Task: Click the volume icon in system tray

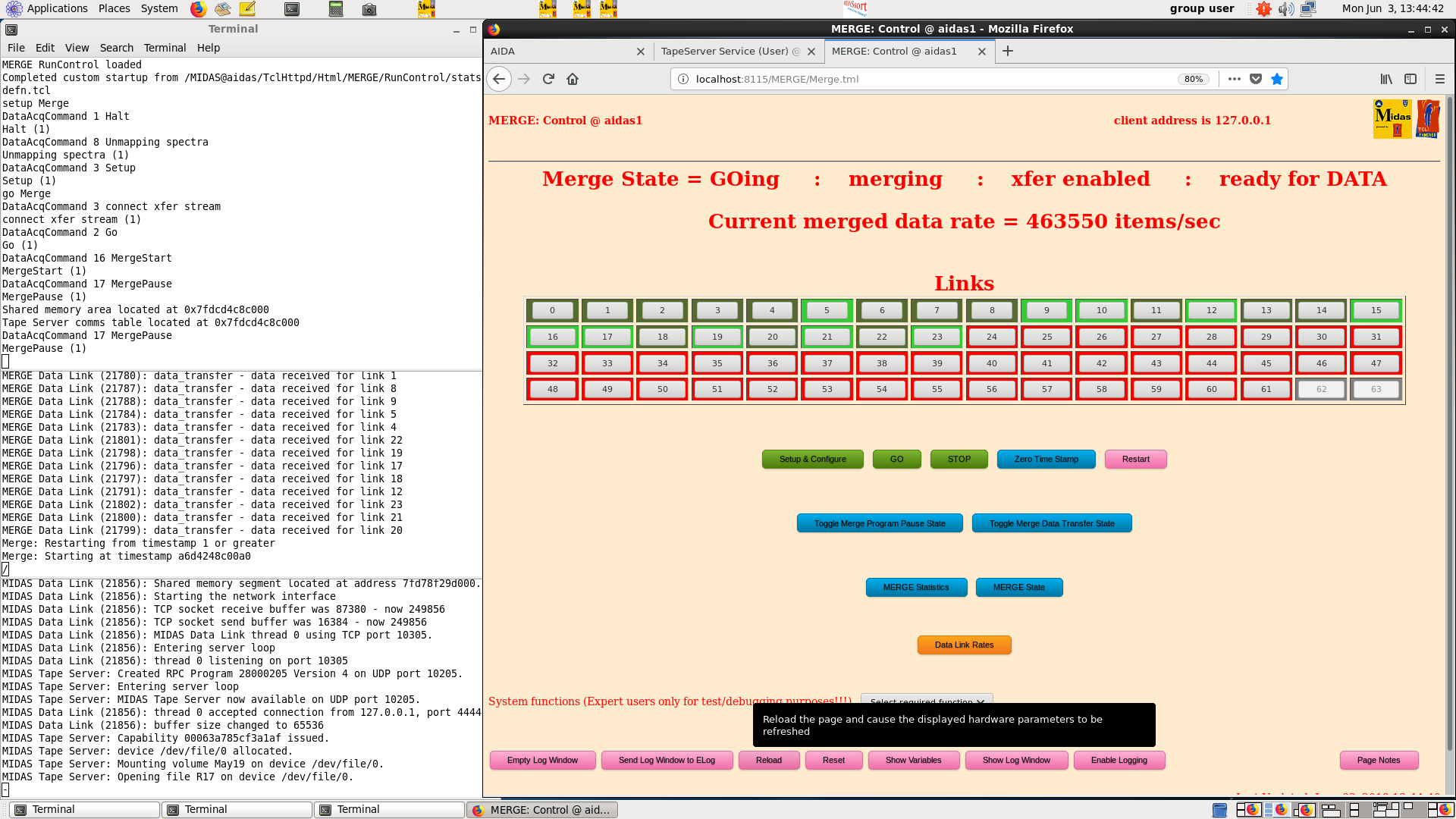Action: point(1285,9)
